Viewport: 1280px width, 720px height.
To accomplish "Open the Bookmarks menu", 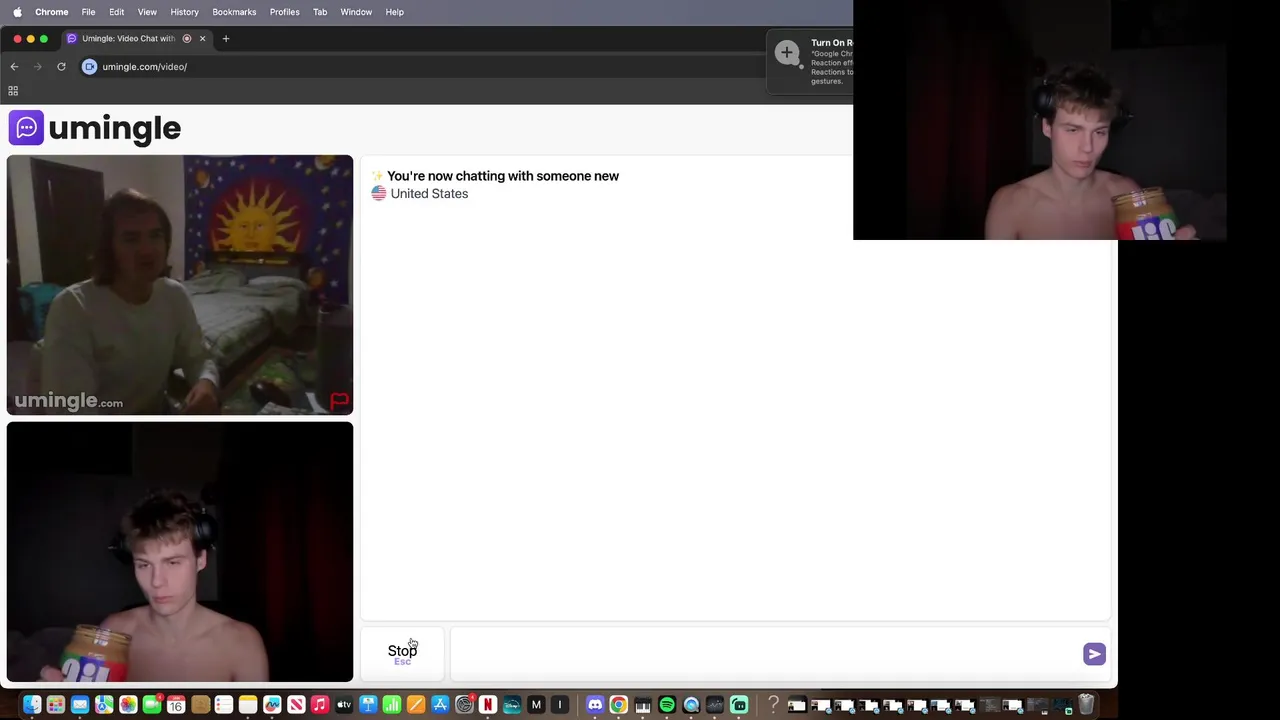I will pyautogui.click(x=234, y=12).
